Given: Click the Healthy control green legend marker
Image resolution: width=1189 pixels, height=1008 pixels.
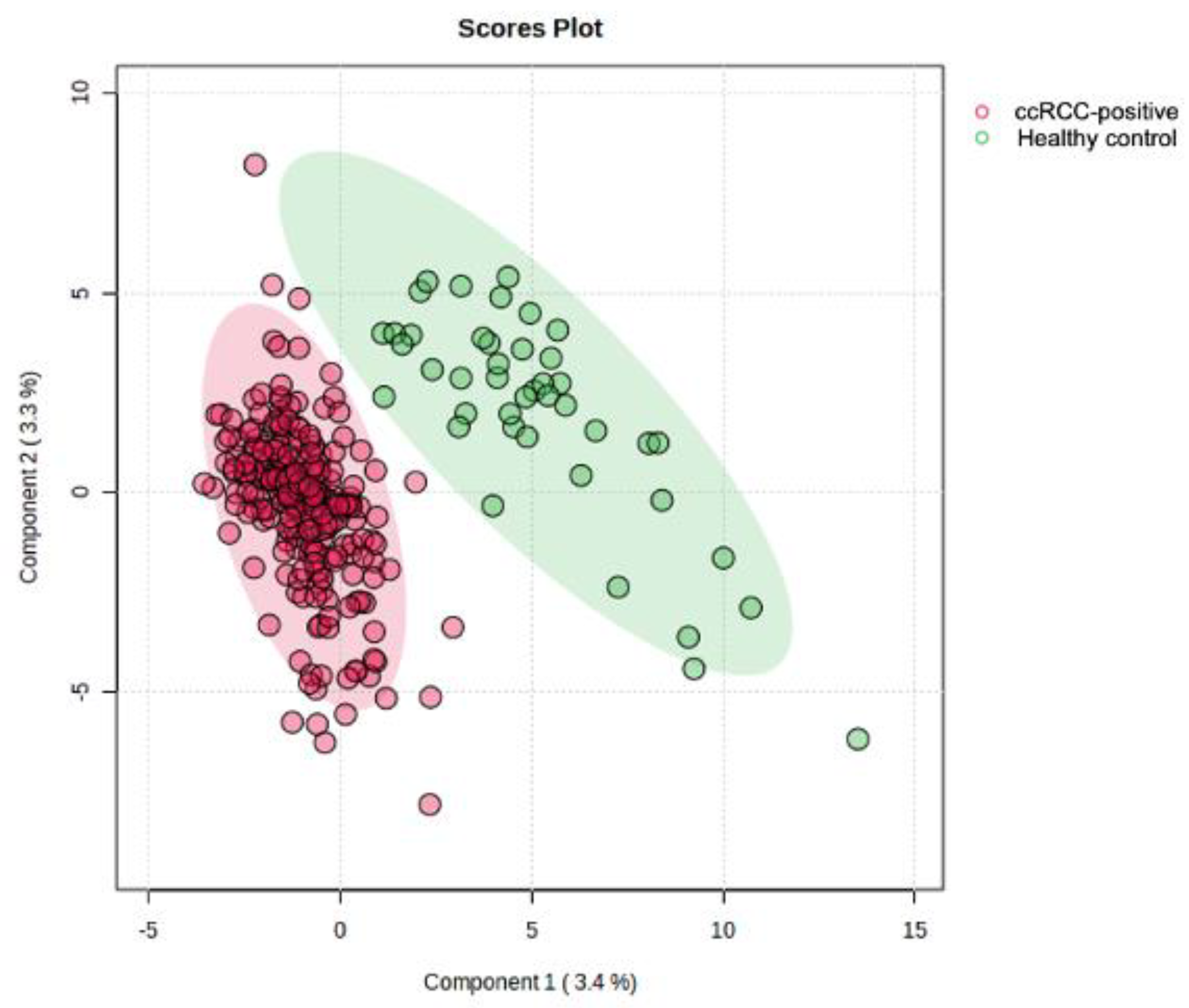Looking at the screenshot, I should click(x=981, y=138).
